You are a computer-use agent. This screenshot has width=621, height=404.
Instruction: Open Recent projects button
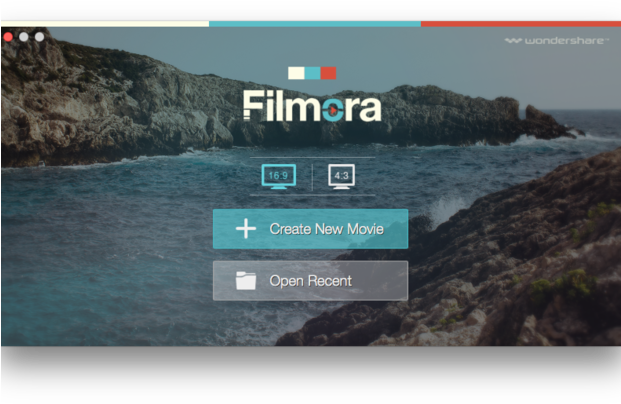pos(310,280)
